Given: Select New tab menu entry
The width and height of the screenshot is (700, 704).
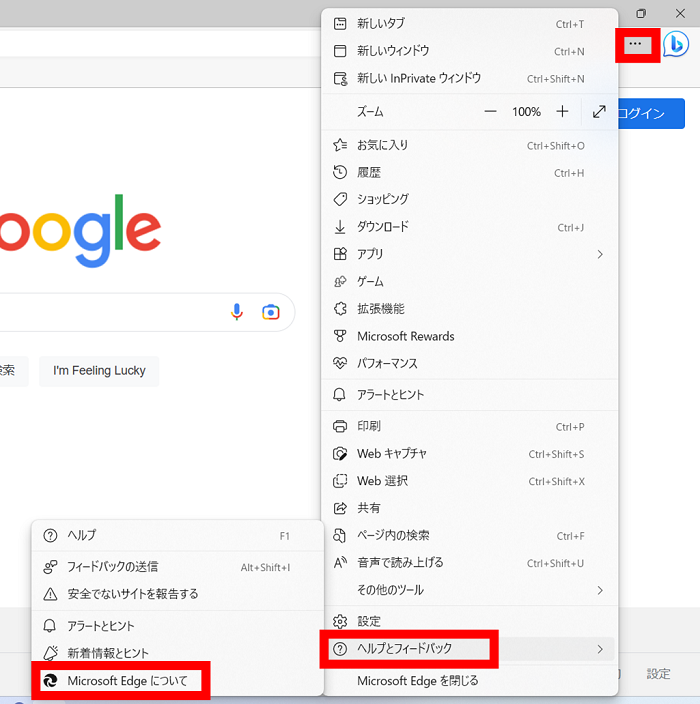Looking at the screenshot, I should (x=470, y=23).
